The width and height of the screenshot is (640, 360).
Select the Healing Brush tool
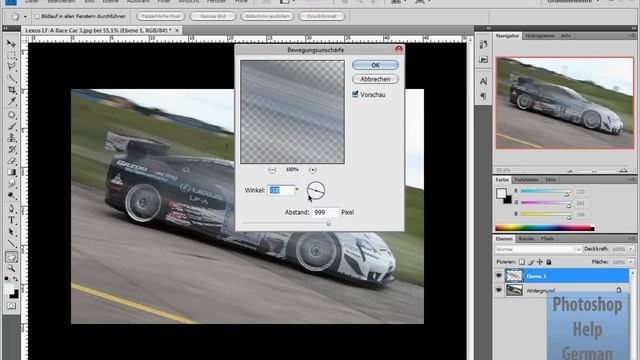(11, 115)
